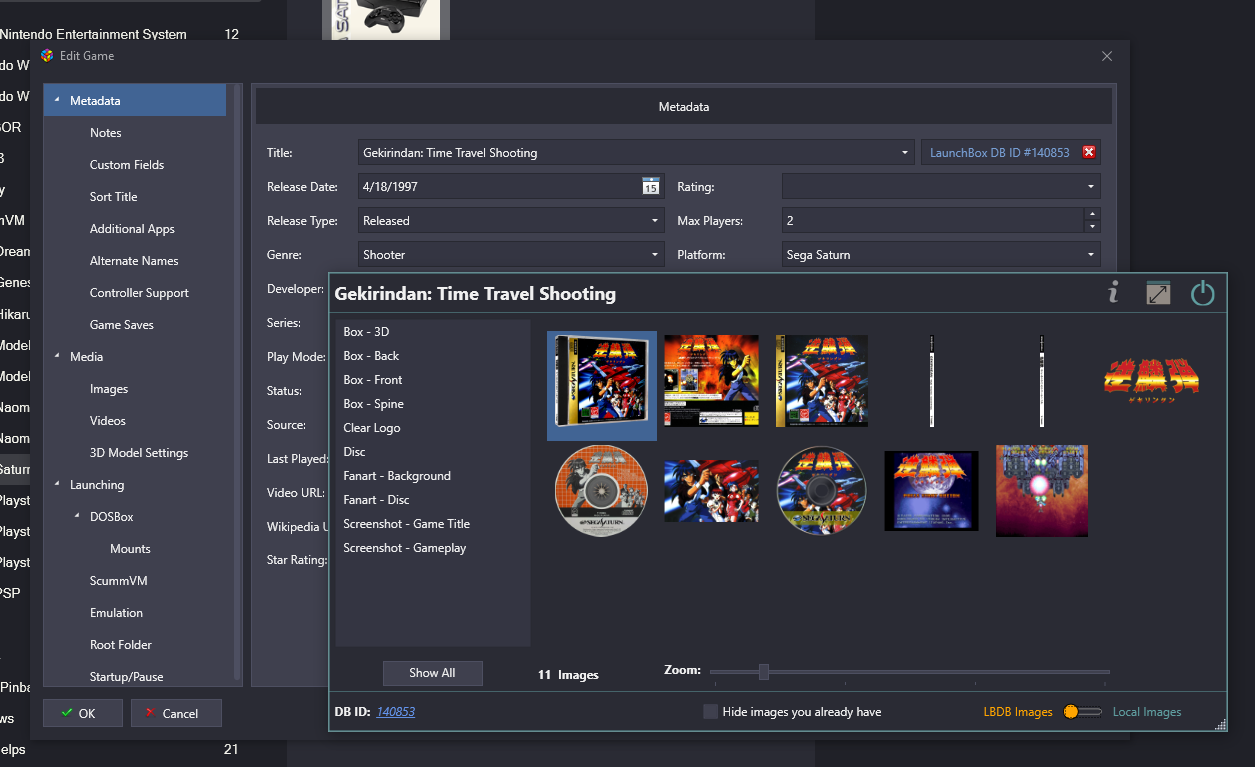This screenshot has width=1255, height=767.
Task: Open the LaunchBox DB ID #140853 link
Action: [x=999, y=153]
